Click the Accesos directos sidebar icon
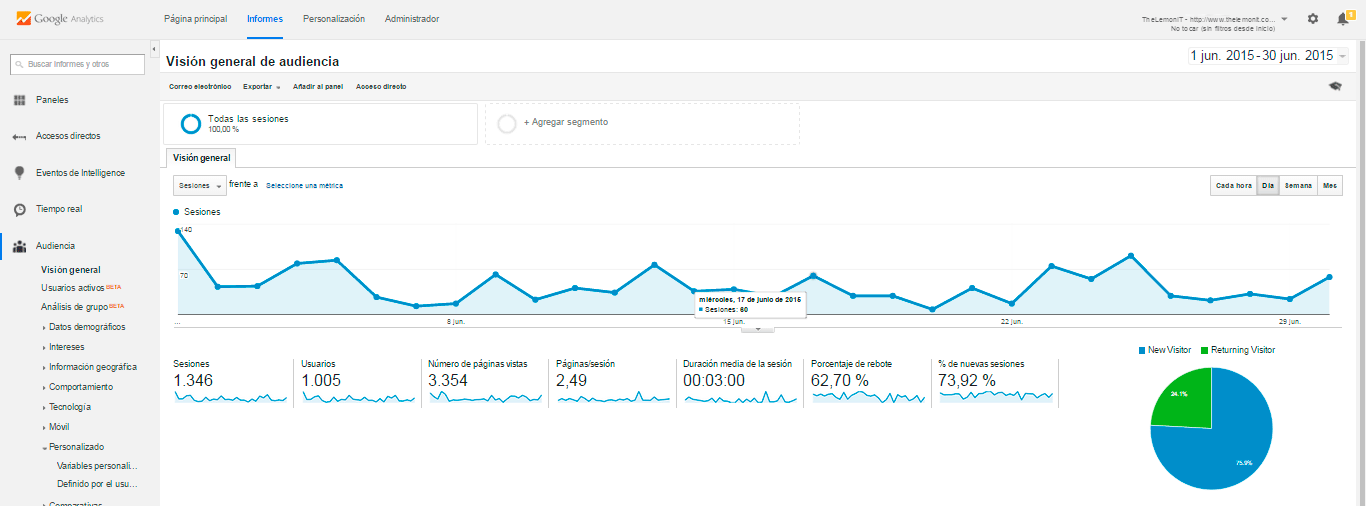This screenshot has width=1366, height=506. (x=19, y=137)
